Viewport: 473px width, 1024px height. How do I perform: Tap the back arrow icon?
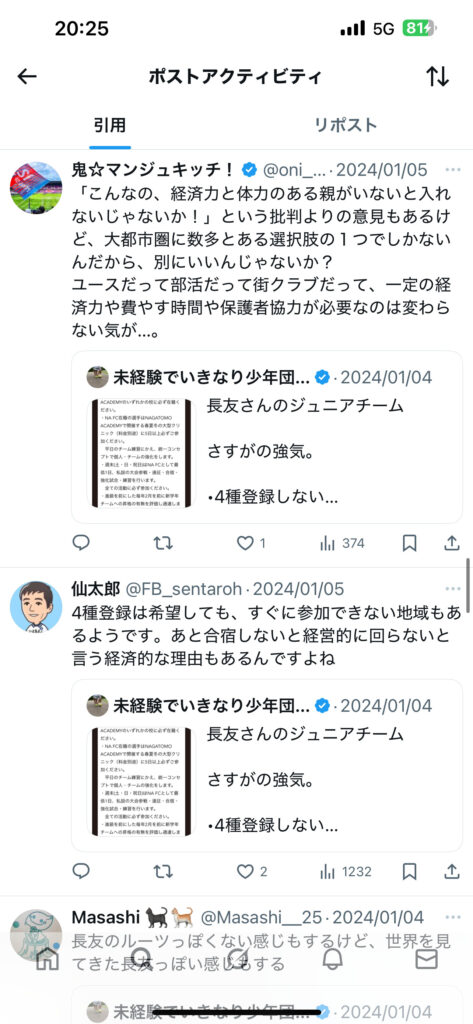tap(27, 76)
